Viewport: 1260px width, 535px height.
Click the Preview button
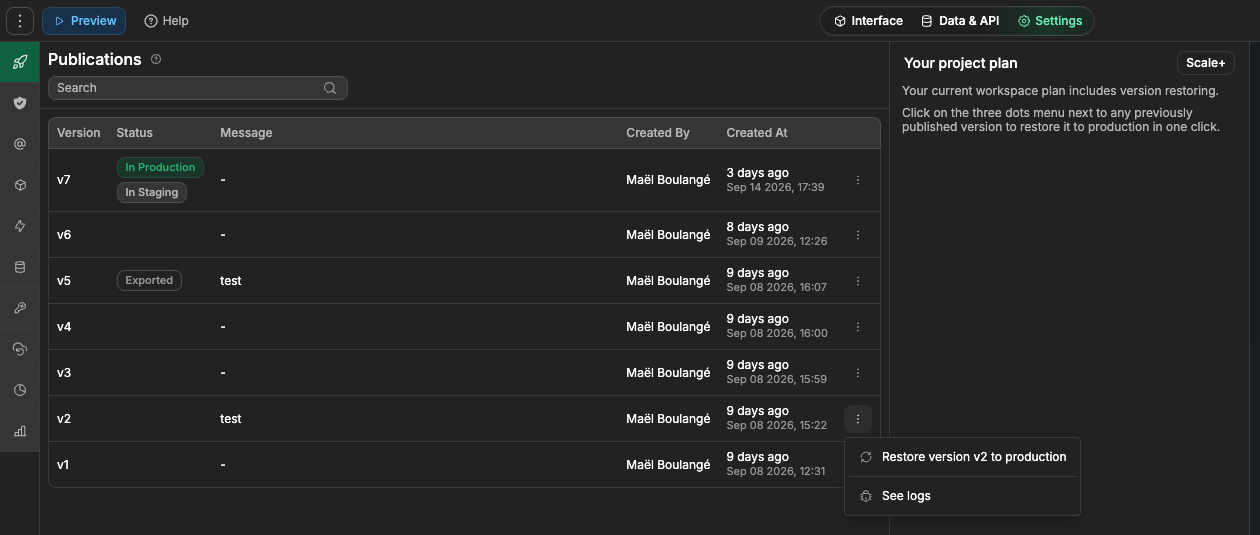(x=84, y=21)
